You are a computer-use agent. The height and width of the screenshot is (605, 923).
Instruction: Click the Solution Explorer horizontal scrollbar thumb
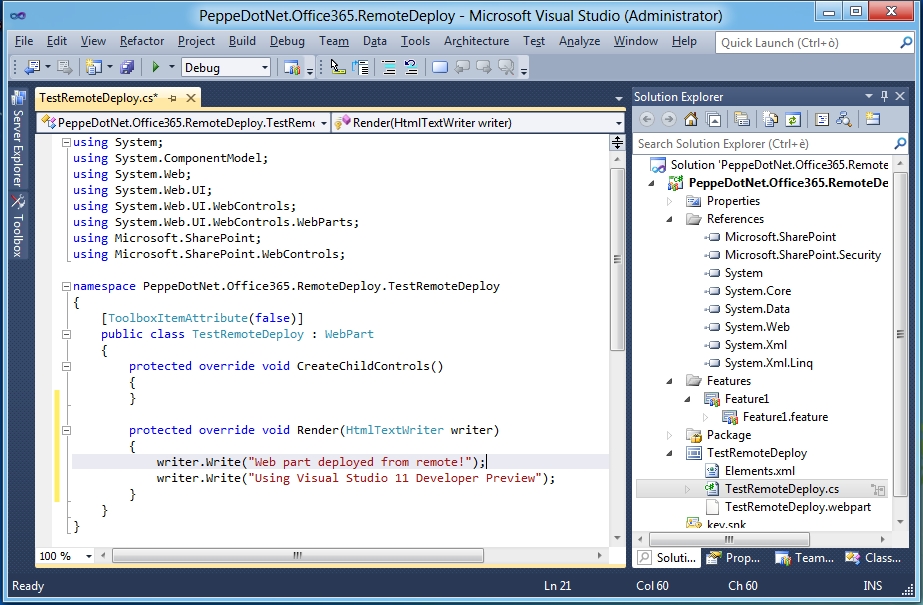point(729,539)
